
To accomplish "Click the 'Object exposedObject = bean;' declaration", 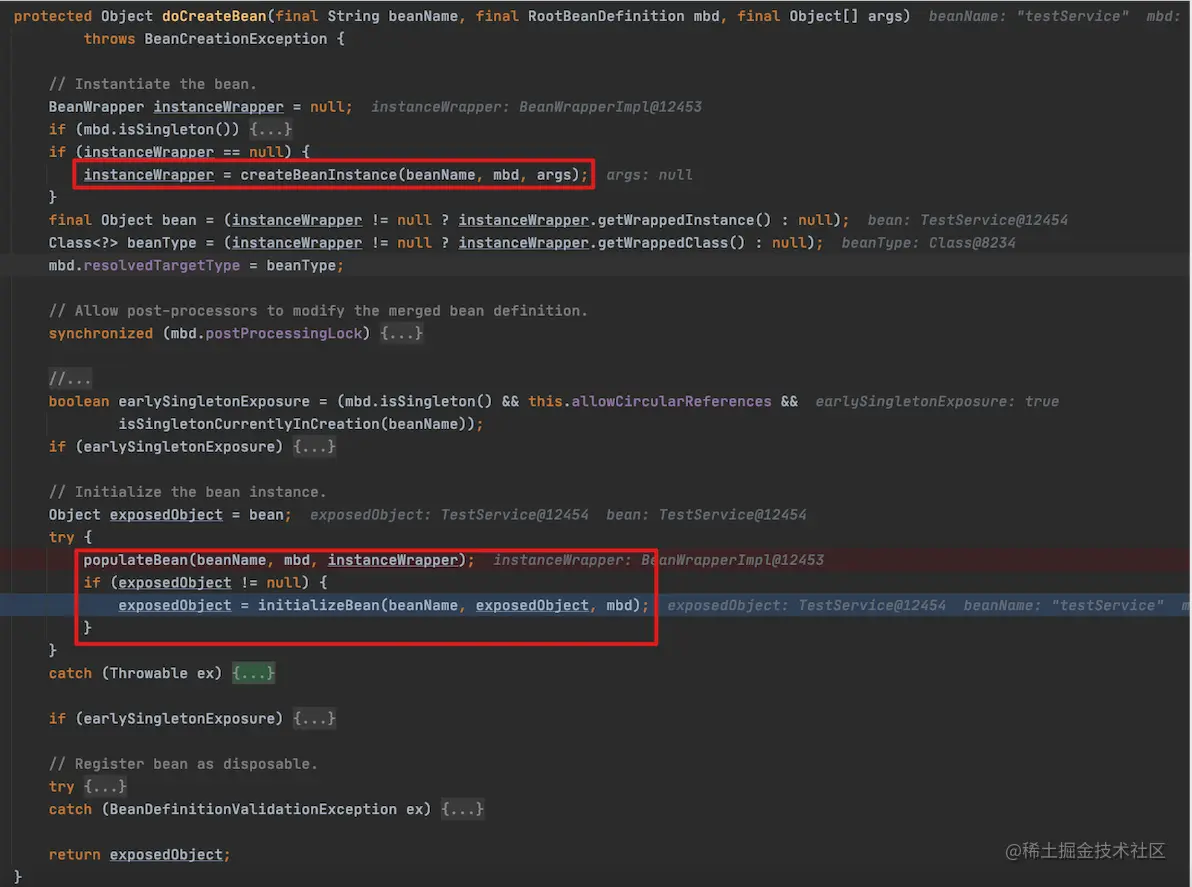I will pyautogui.click(x=170, y=515).
